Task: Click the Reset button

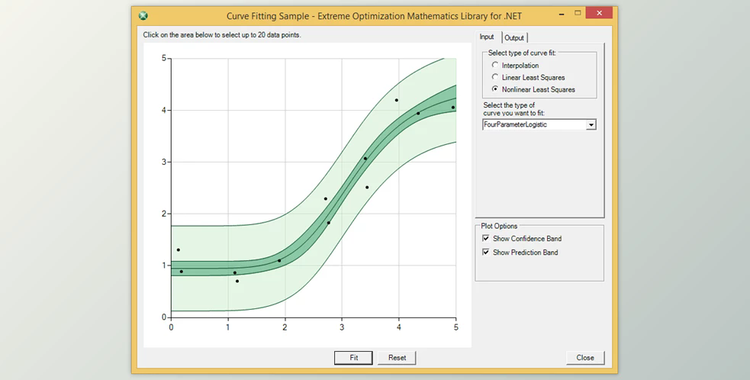Action: pyautogui.click(x=397, y=358)
